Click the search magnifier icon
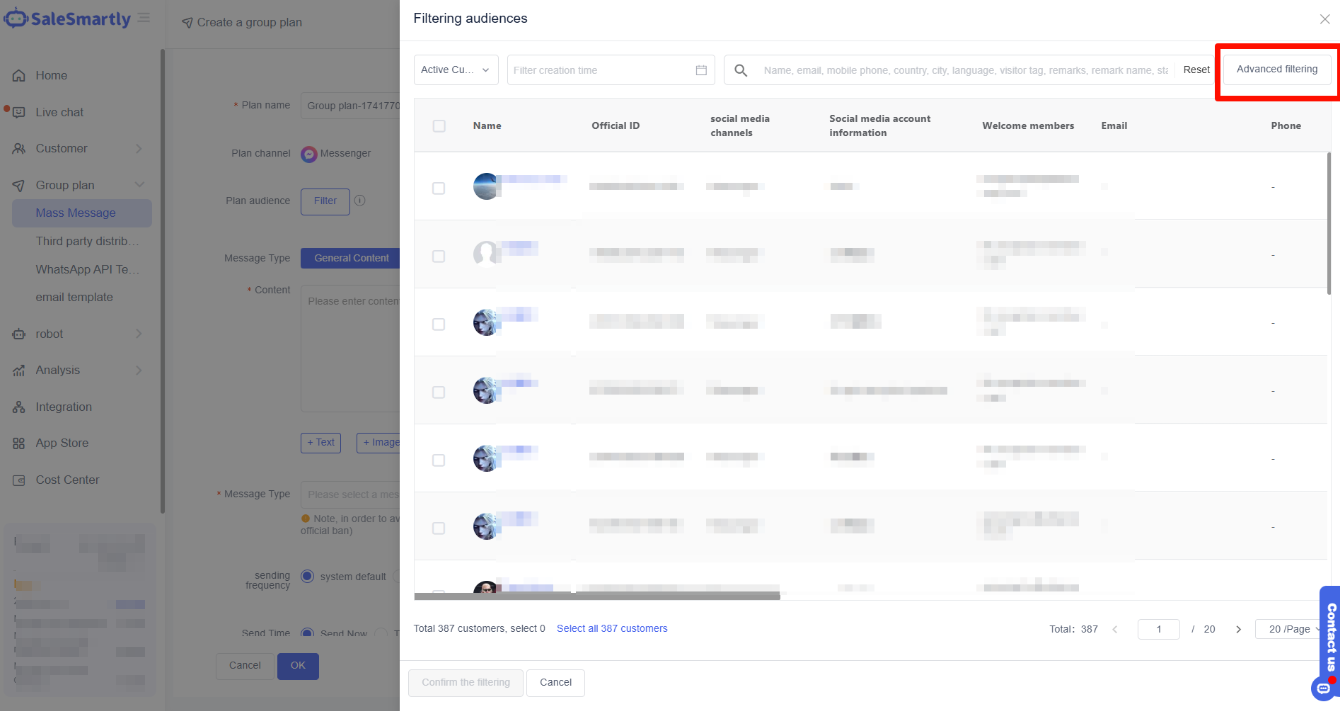 [x=741, y=70]
